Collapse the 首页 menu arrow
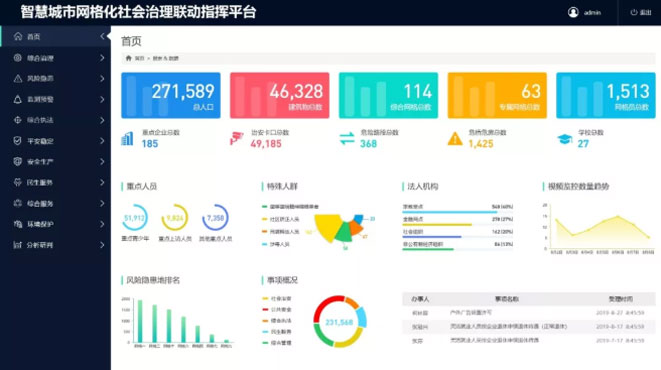Image resolution: width=661 pixels, height=370 pixels. [102, 37]
